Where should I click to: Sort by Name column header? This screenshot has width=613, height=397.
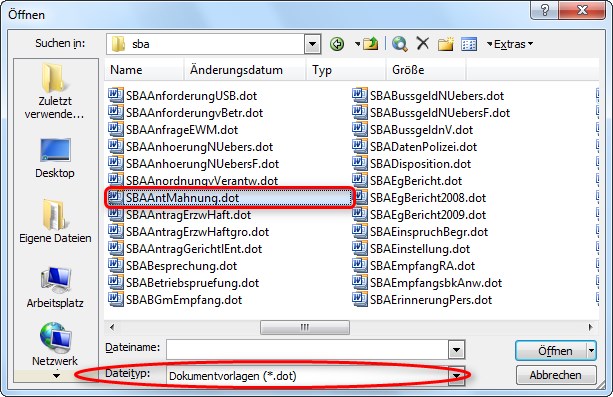[144, 70]
